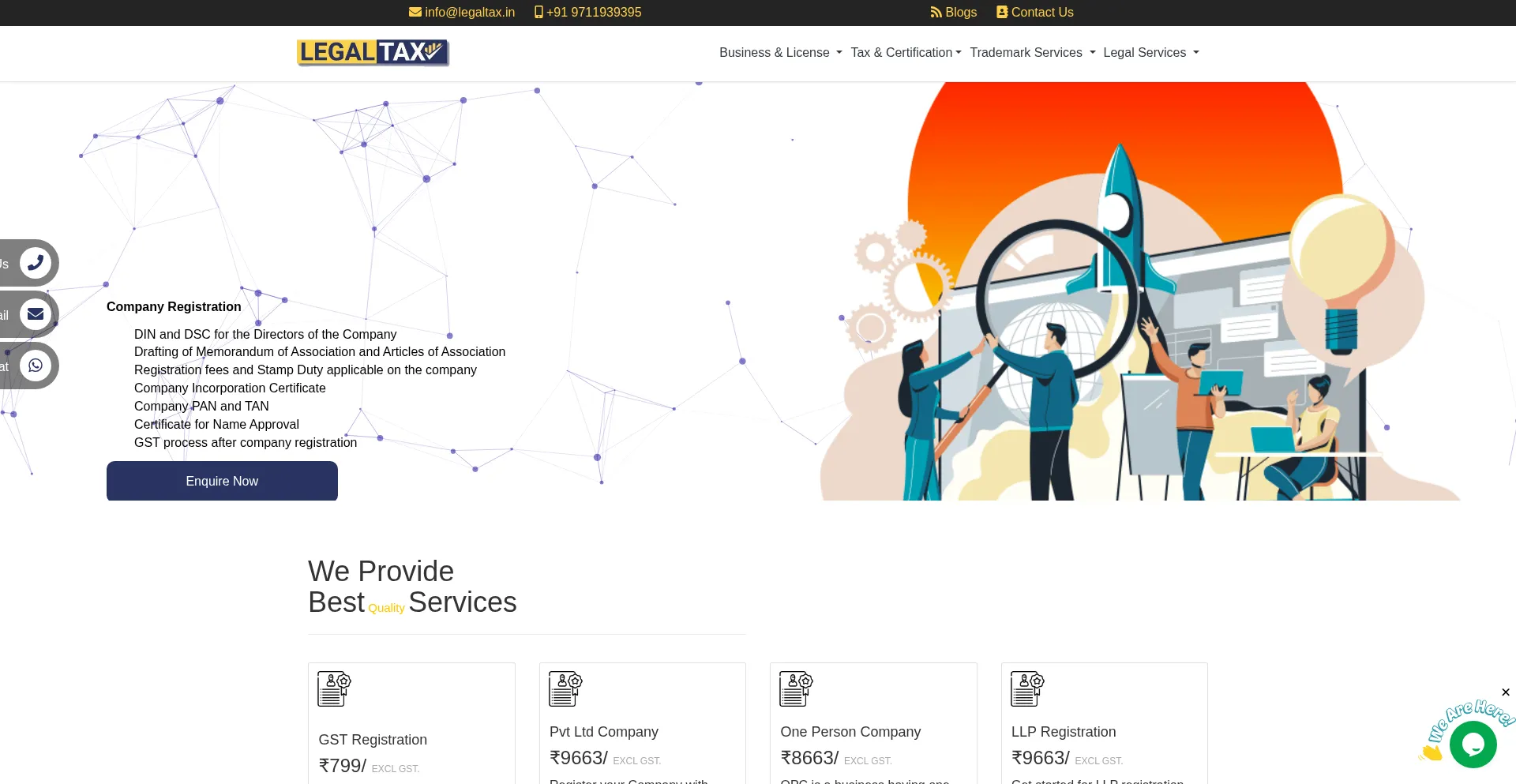1516x784 pixels.
Task: Go to Contact Us page
Action: pyautogui.click(x=1035, y=13)
